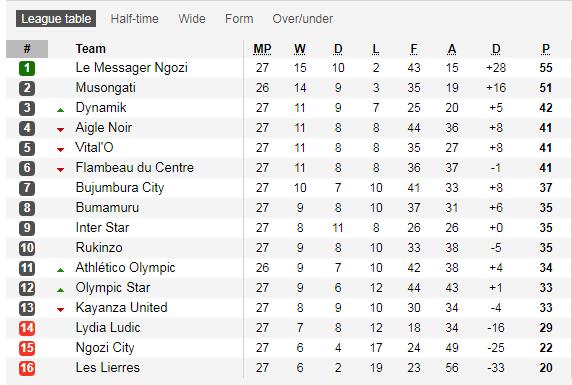Click the green up arrow beside Dynamik
572x385 pixels.
[x=61, y=109]
